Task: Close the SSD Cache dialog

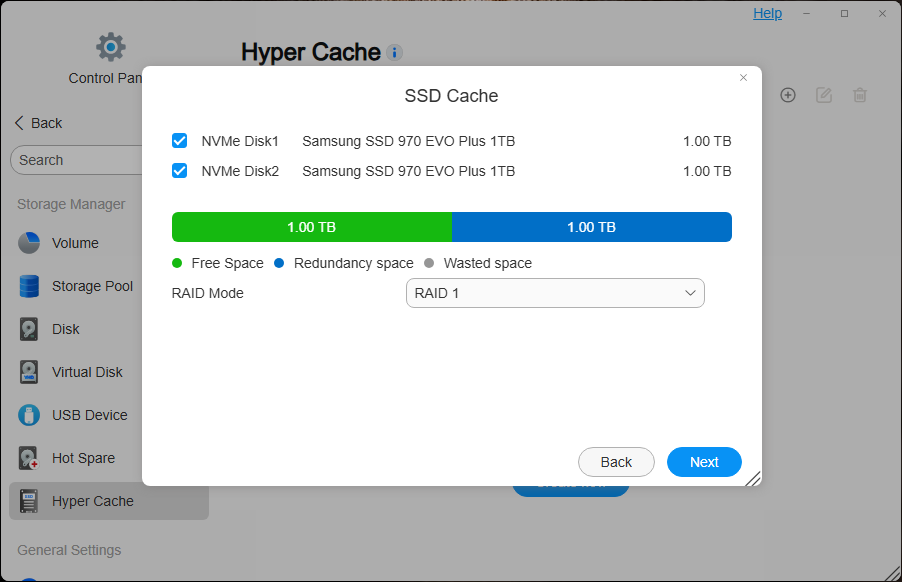Action: pos(743,77)
